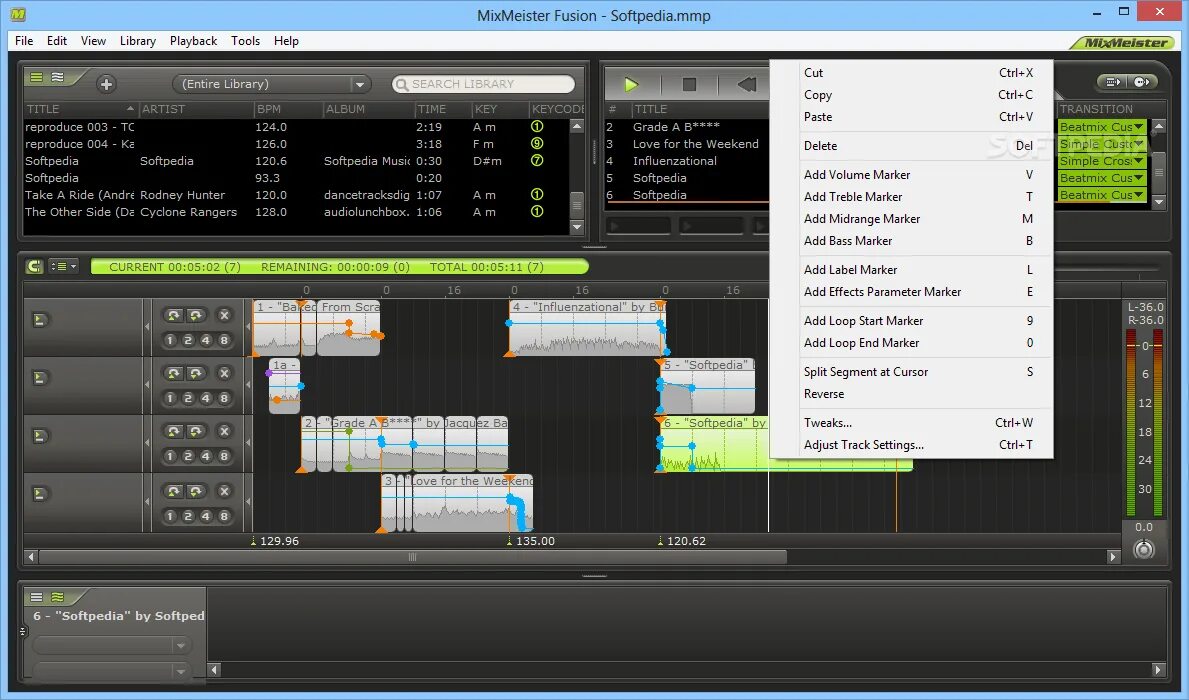Select Add Loop Start Marker menu entry

[x=911, y=321]
